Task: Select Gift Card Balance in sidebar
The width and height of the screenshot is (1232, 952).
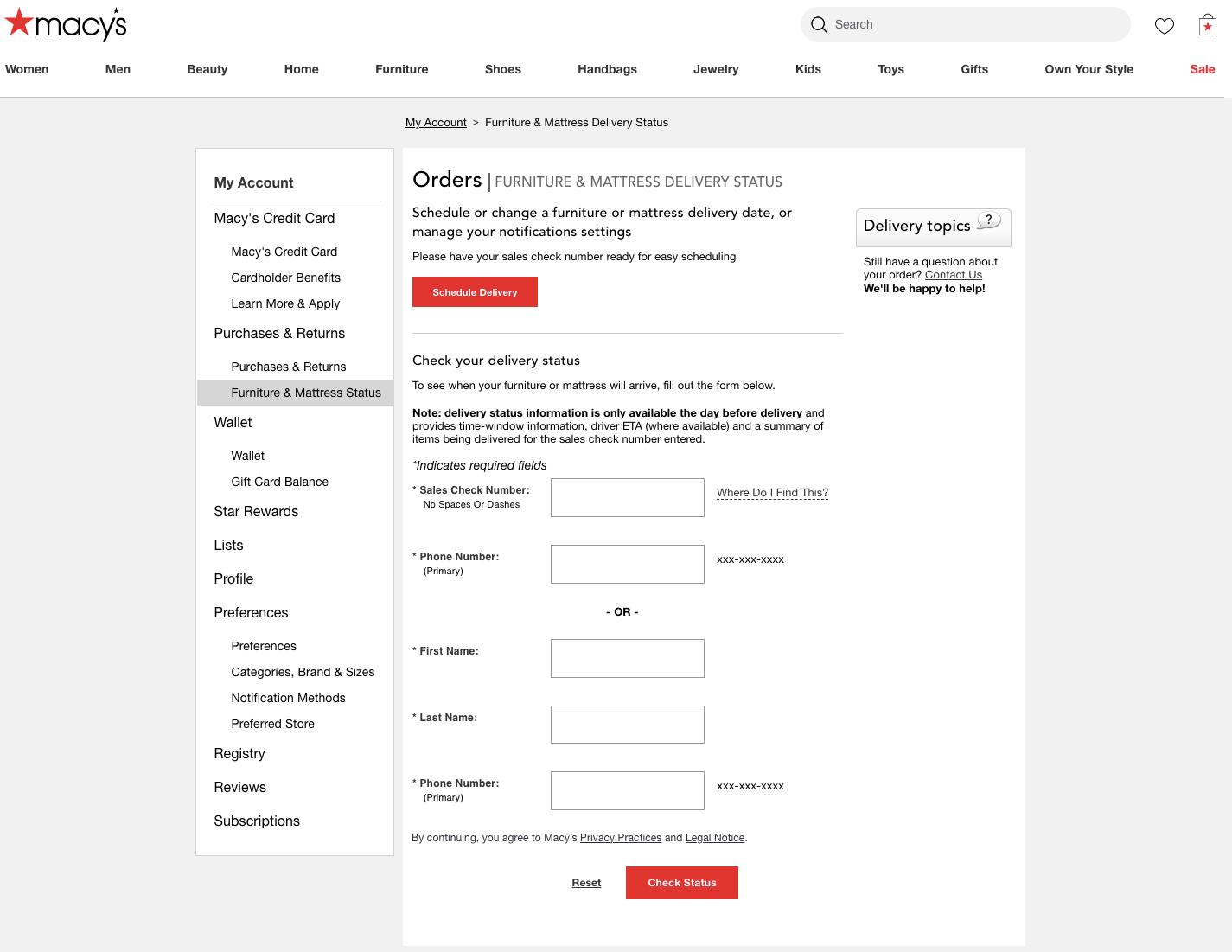Action: pyautogui.click(x=279, y=482)
